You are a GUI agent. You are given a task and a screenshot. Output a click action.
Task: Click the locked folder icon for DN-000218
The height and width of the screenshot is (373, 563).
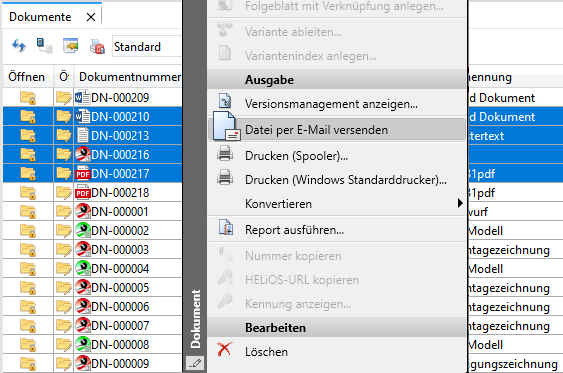tap(28, 193)
